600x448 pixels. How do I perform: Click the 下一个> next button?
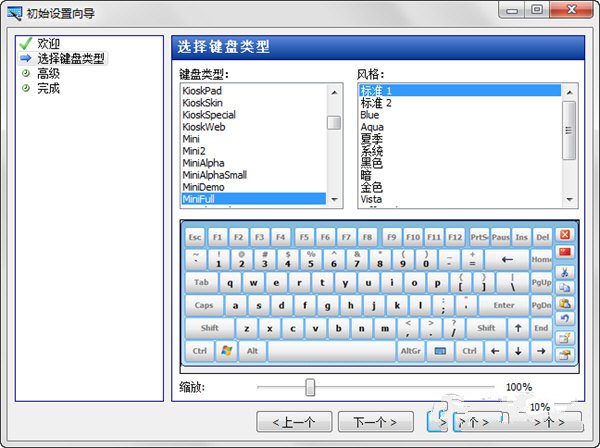tap(375, 422)
